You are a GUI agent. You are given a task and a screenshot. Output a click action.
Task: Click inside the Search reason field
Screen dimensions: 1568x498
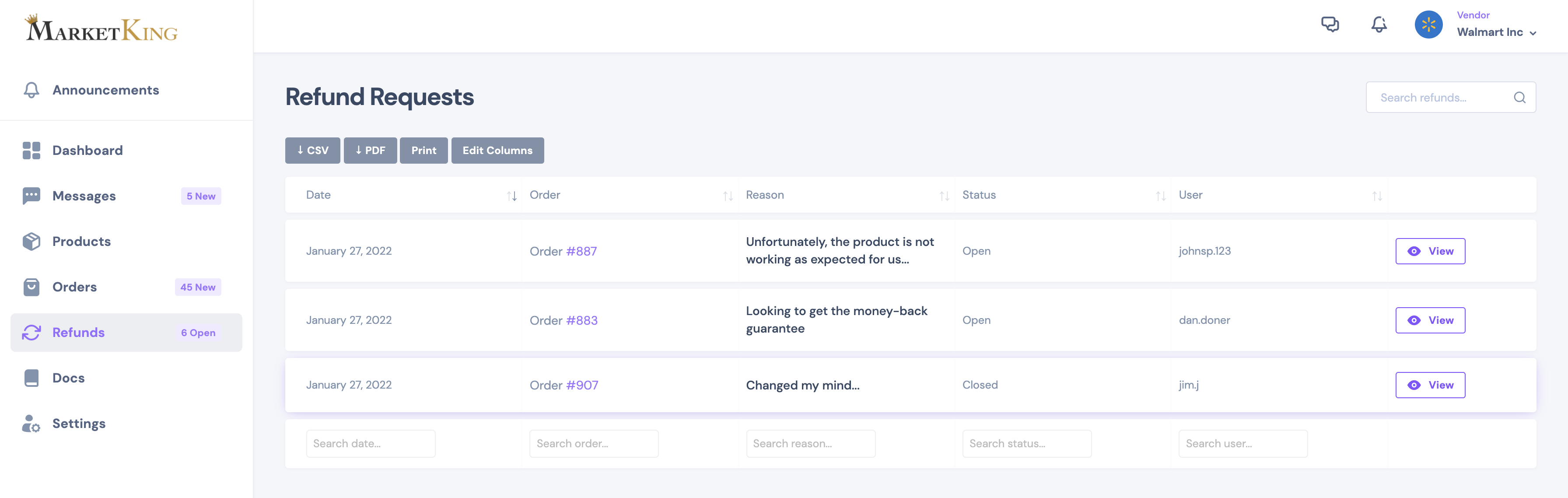pos(810,443)
